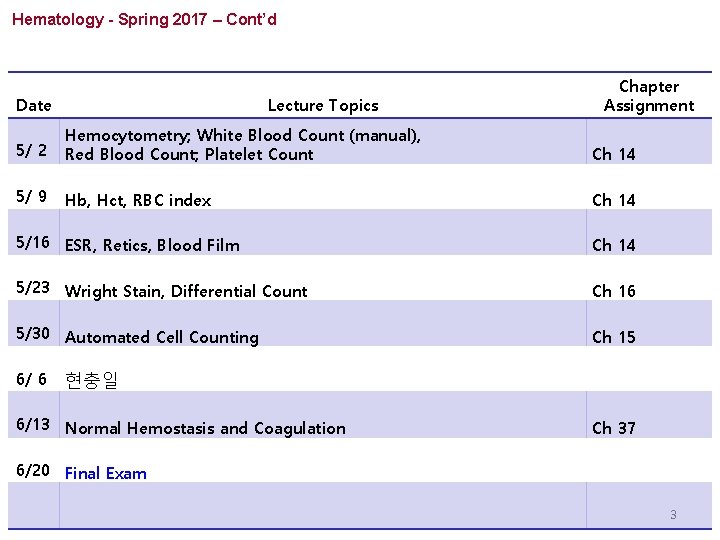
Task: Select the Date column header
Action: click(x=34, y=106)
